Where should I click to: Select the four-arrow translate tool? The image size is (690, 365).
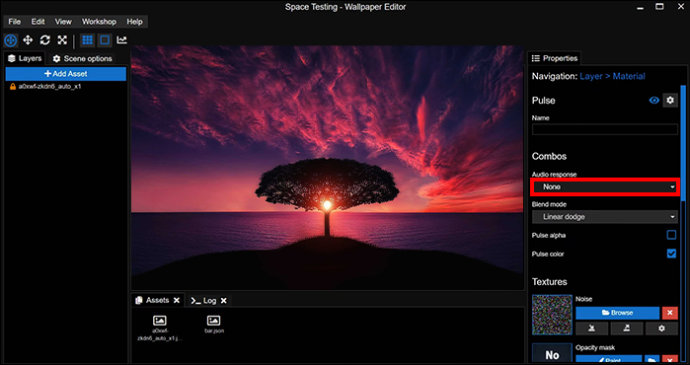point(28,40)
